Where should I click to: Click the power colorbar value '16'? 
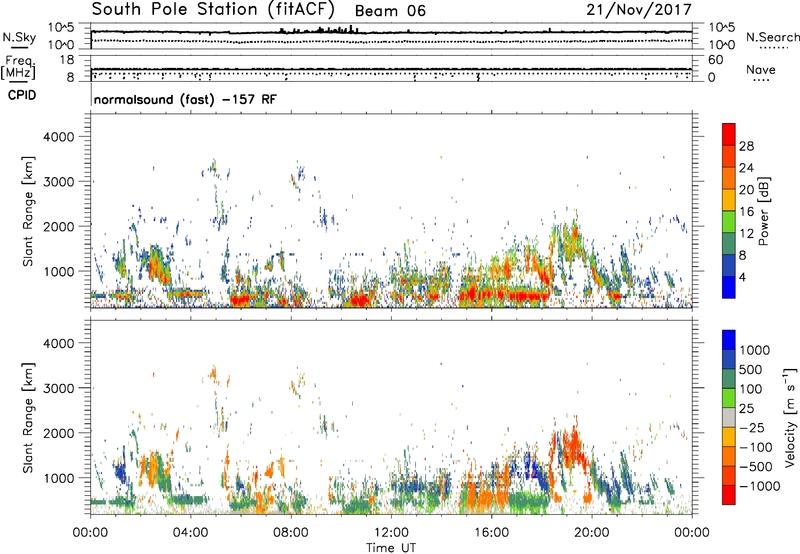746,212
